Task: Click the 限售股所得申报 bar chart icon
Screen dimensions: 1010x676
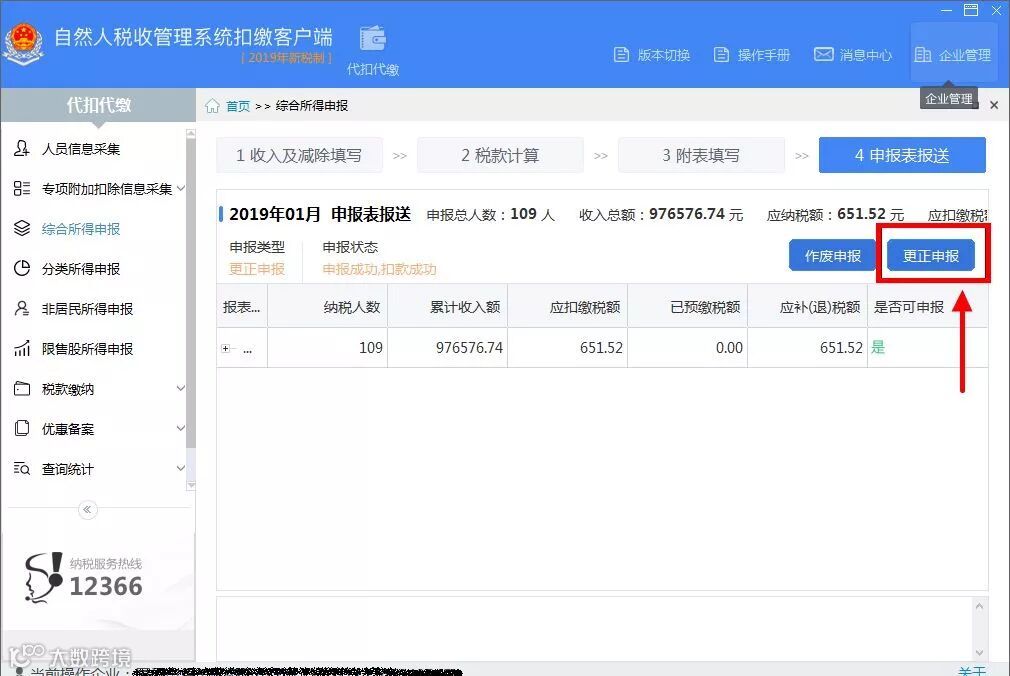Action: pos(21,349)
